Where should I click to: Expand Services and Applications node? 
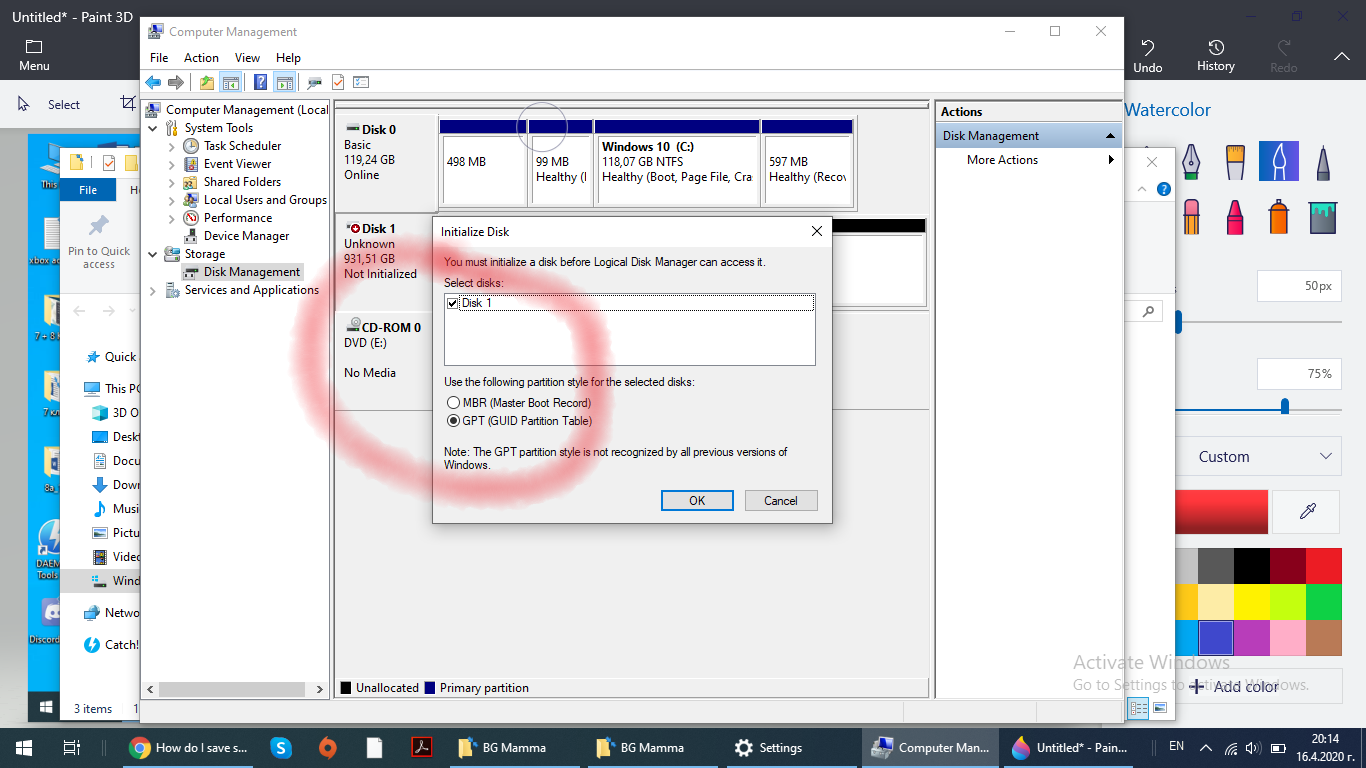(153, 291)
